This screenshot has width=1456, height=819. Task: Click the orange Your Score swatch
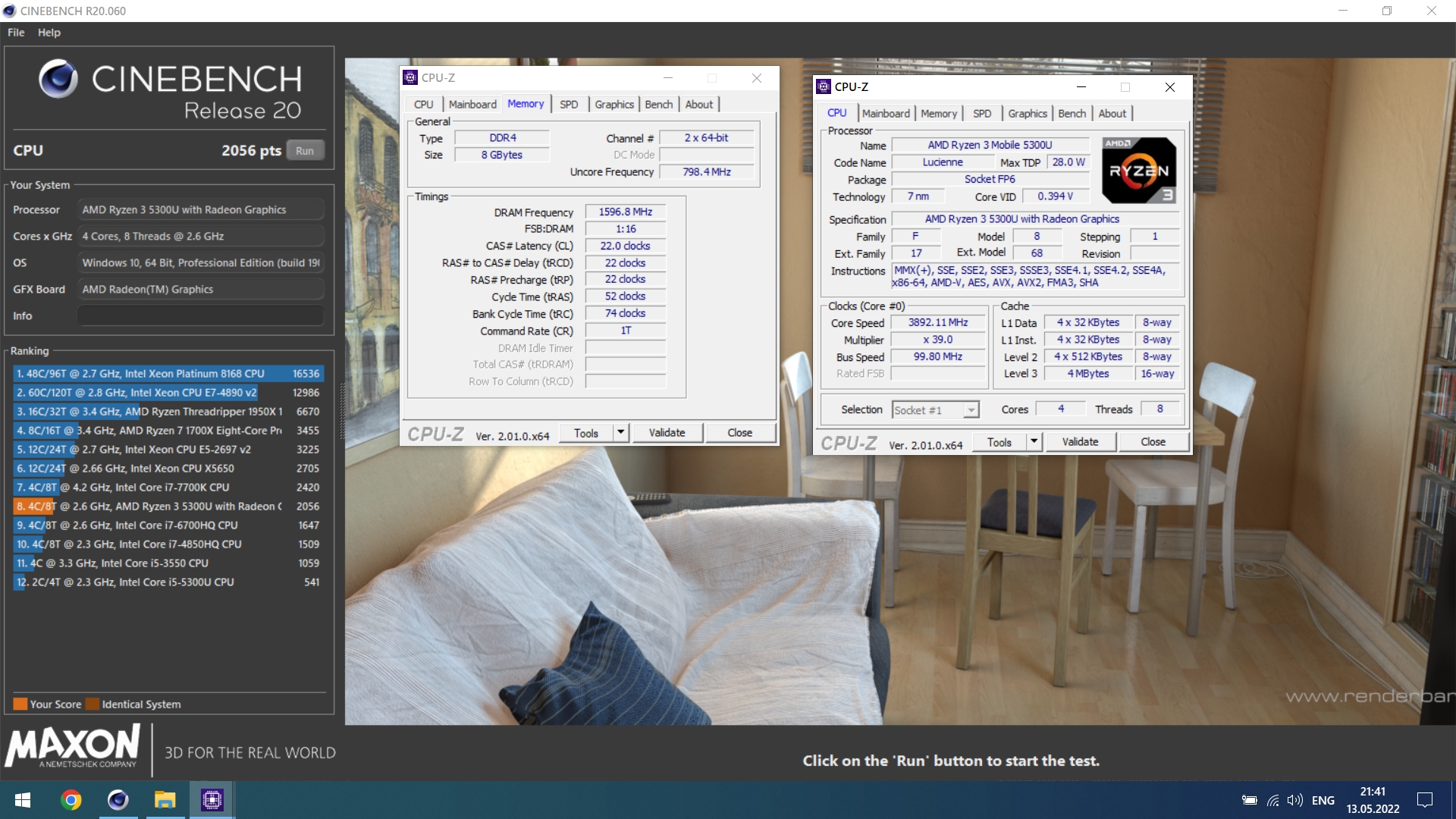tap(20, 704)
